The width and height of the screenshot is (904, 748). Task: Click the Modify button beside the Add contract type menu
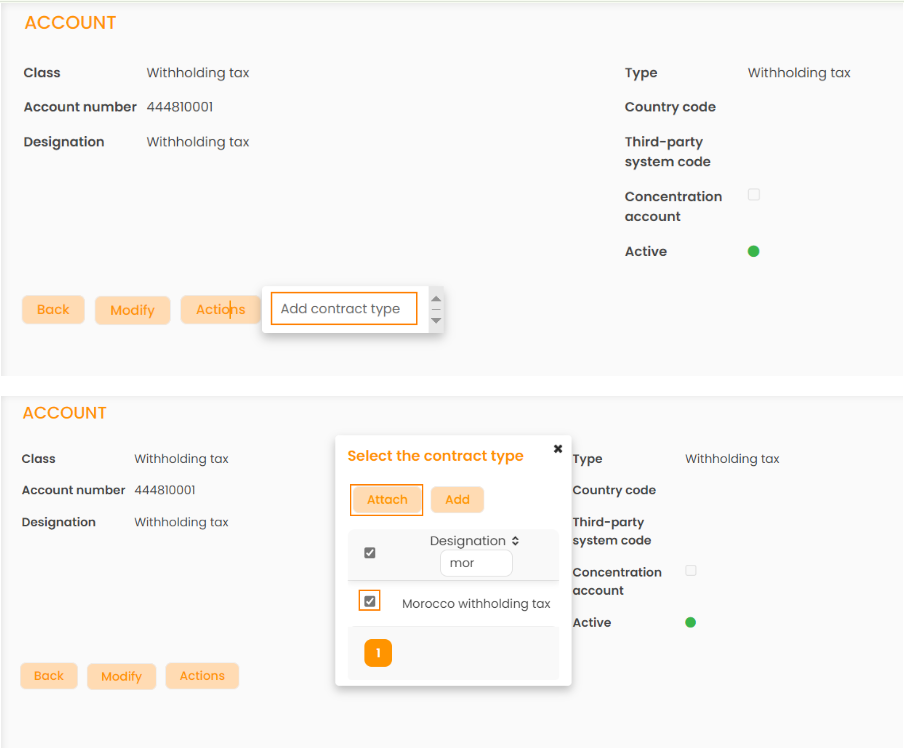pyautogui.click(x=132, y=310)
